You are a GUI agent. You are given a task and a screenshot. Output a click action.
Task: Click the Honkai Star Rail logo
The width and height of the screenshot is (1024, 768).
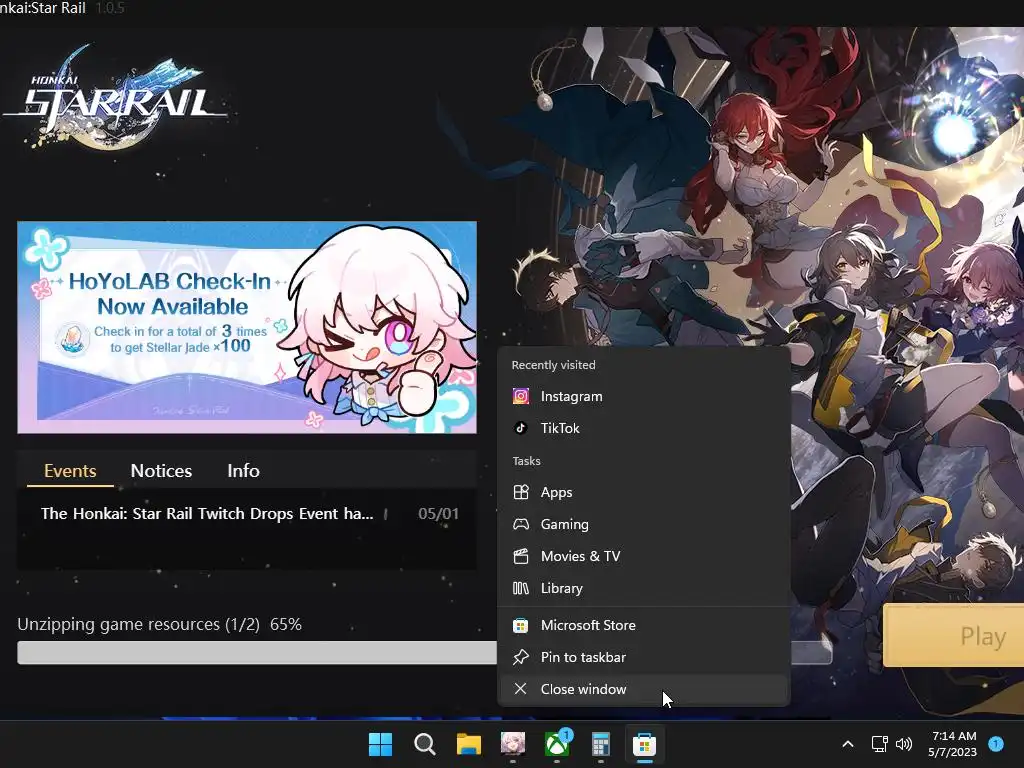click(116, 97)
